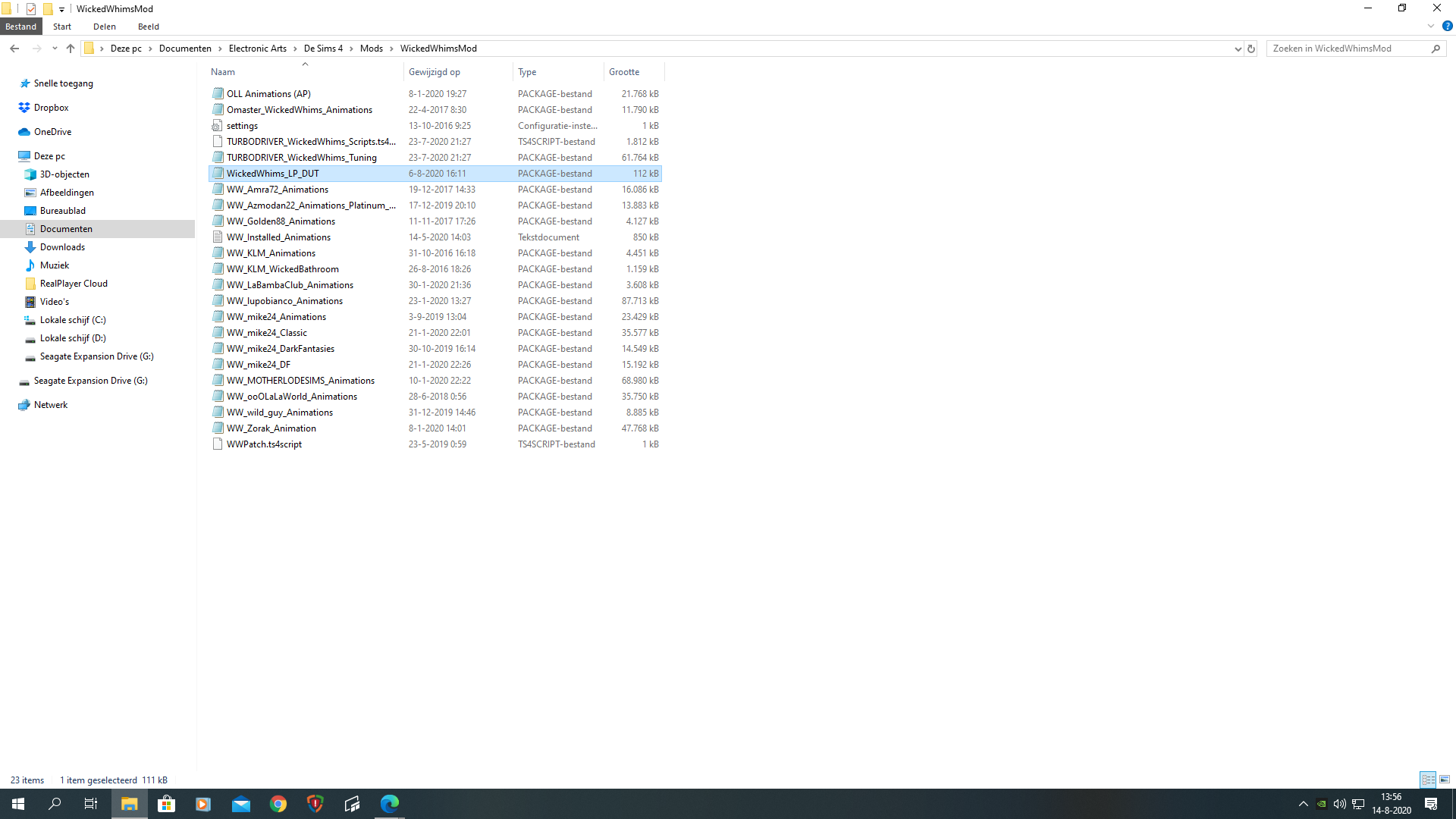Screen dimensions: 1456x819
Task: Expand the Deze pc breadcrumb arrow
Action: click(x=150, y=49)
